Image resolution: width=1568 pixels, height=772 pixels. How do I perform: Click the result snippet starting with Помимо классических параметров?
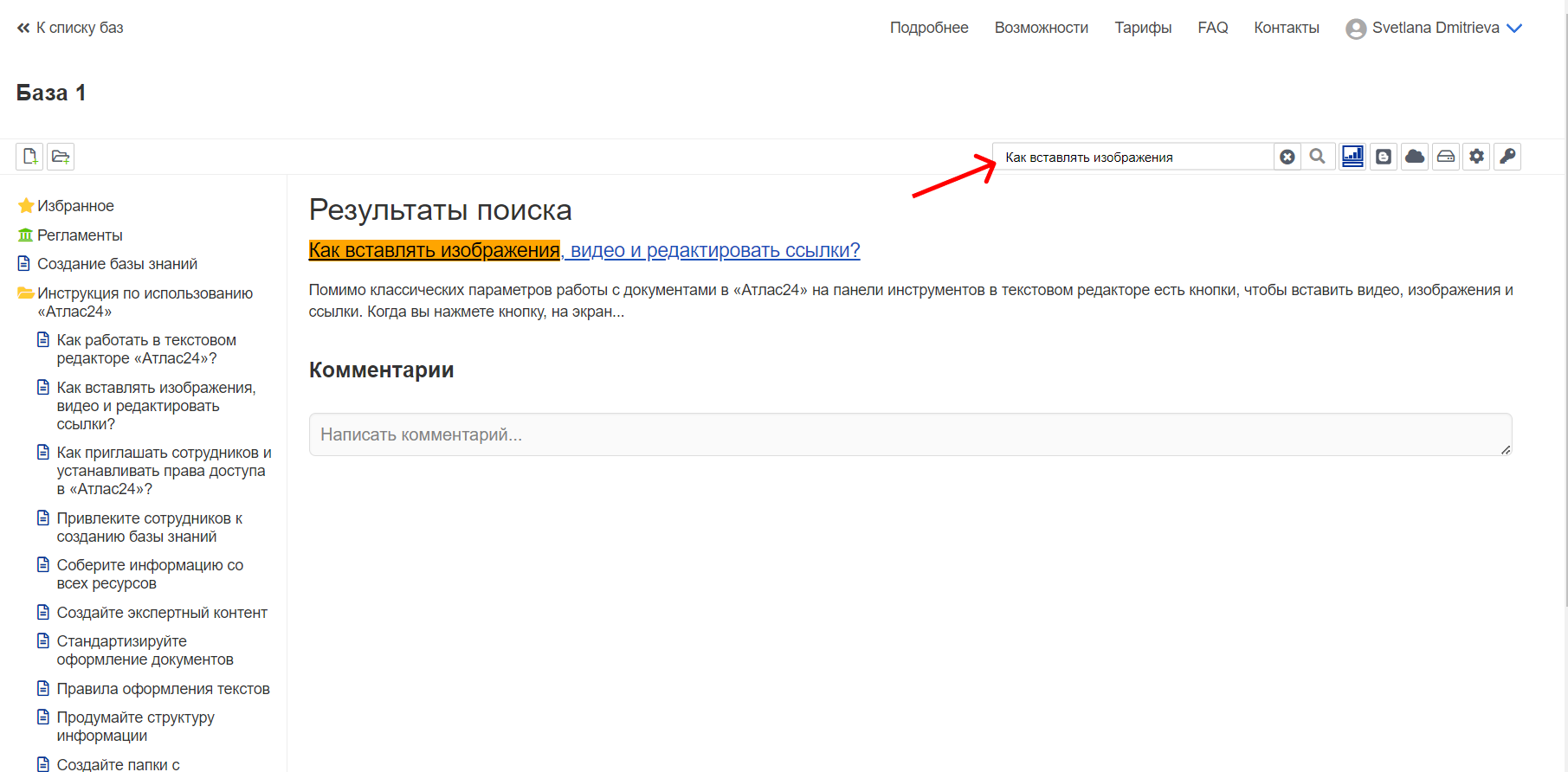tap(911, 300)
